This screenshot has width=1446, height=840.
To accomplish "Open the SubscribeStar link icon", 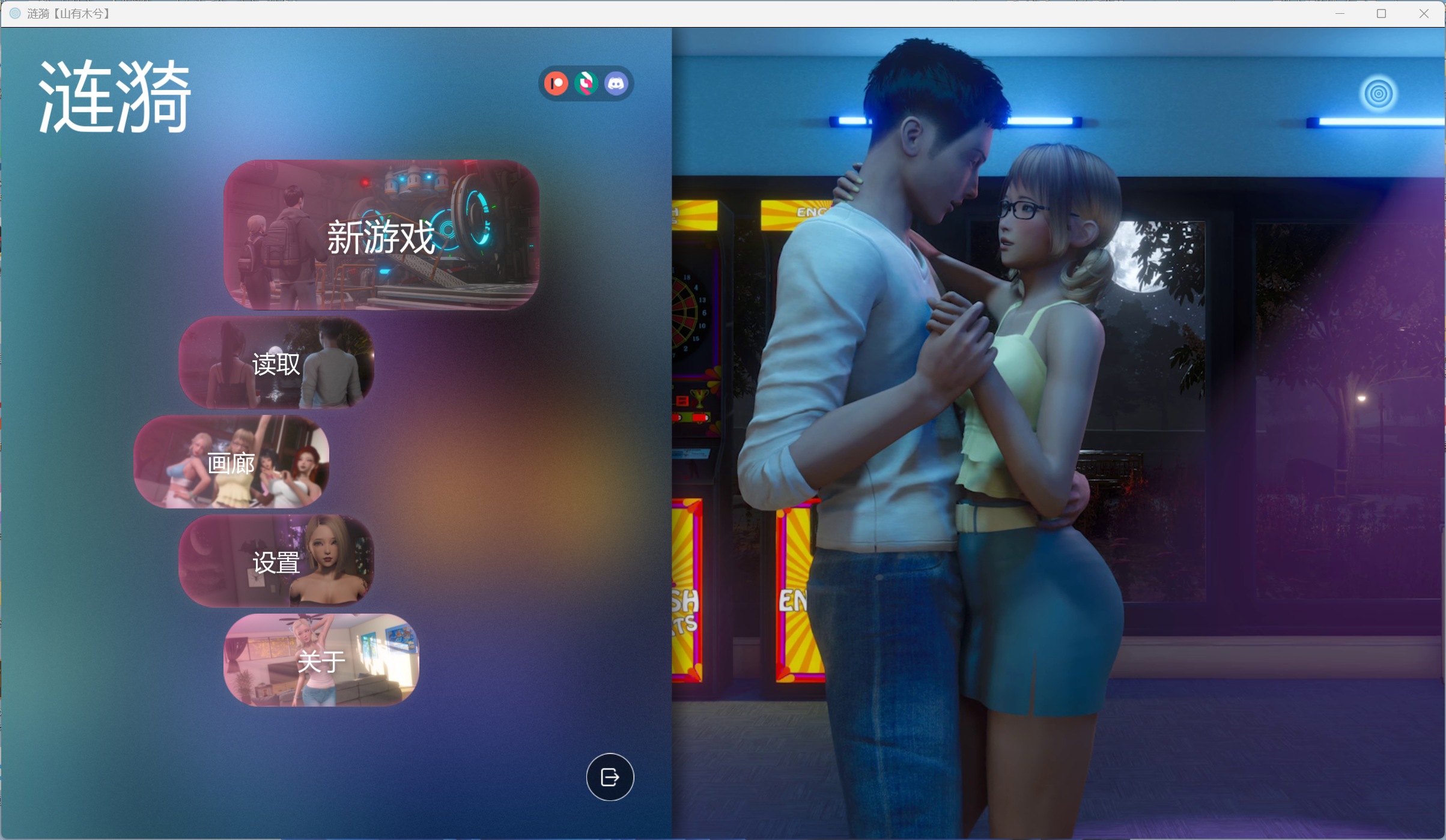I will (x=586, y=83).
